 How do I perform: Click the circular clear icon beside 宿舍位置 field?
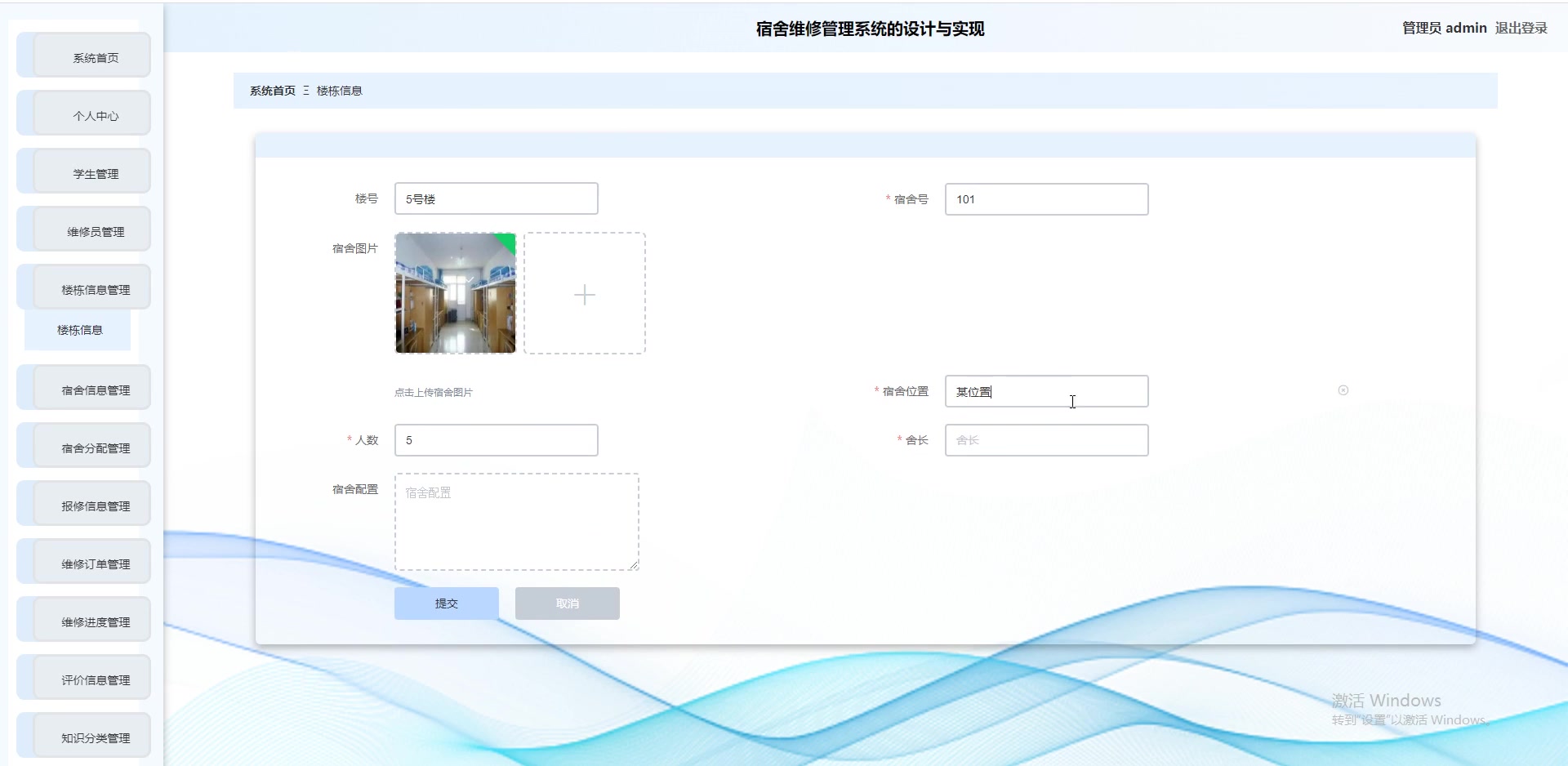1342,390
